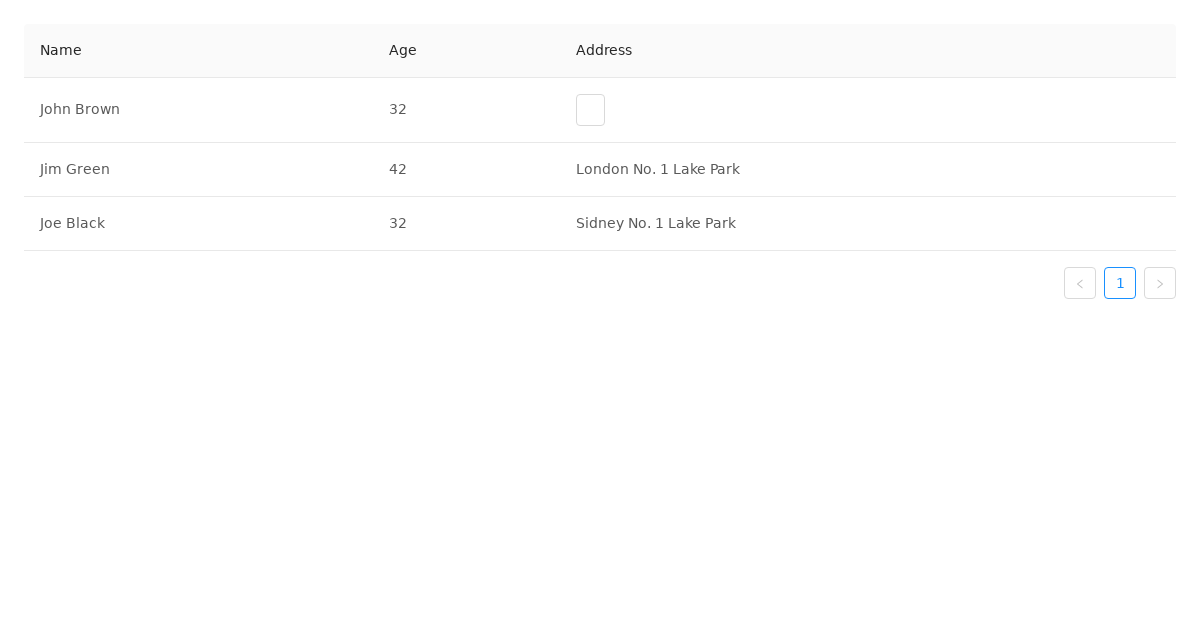The height and width of the screenshot is (630, 1200).
Task: Click Joe Black's age value 32
Action: (x=398, y=223)
